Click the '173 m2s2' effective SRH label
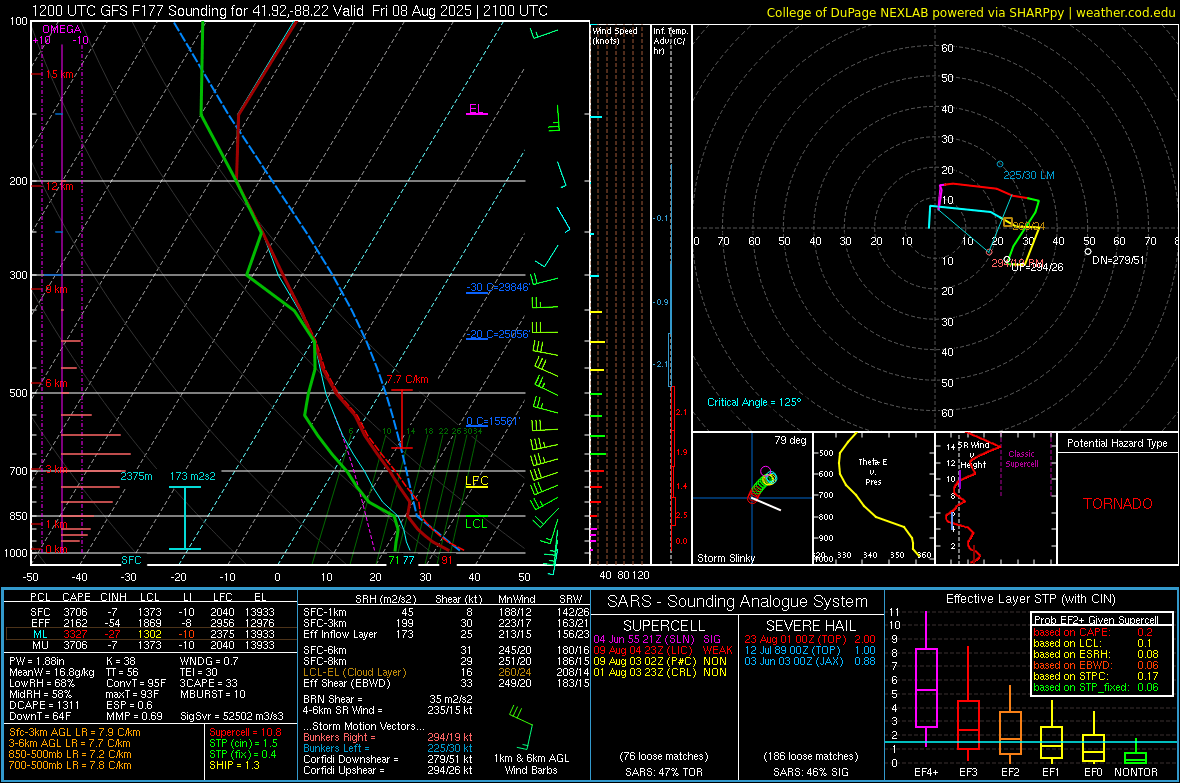Screen dimensions: 1180x783 pos(193,477)
